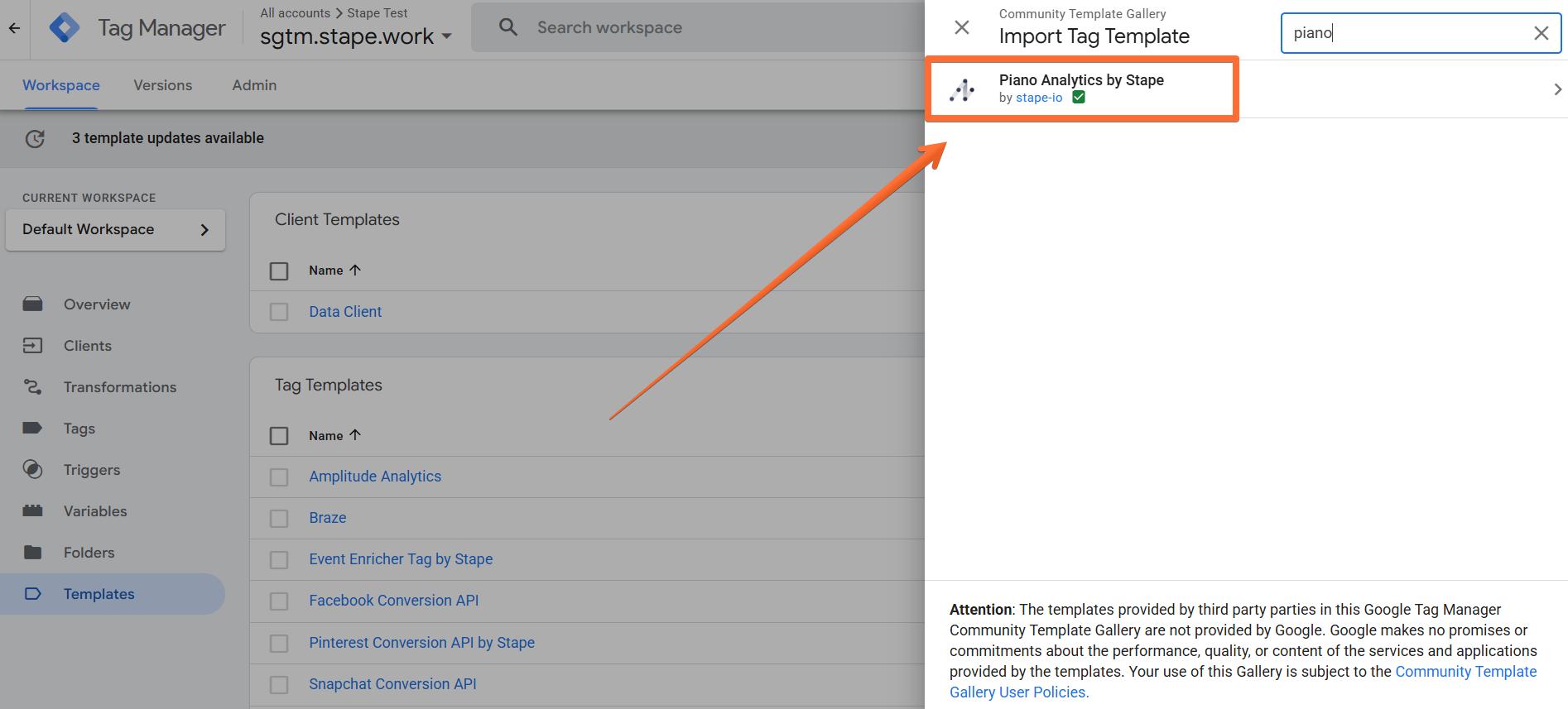Click the template updates refresh icon
Image resolution: width=1568 pixels, height=709 pixels.
tap(35, 139)
